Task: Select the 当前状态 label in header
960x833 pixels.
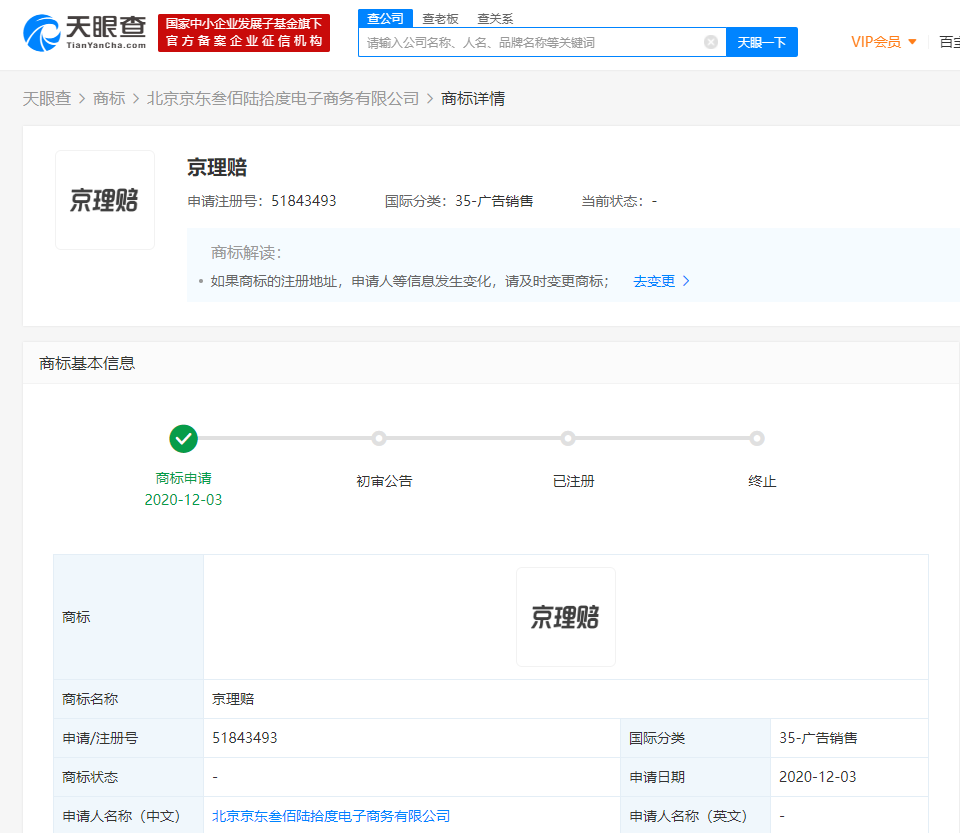Action: pyautogui.click(x=612, y=201)
